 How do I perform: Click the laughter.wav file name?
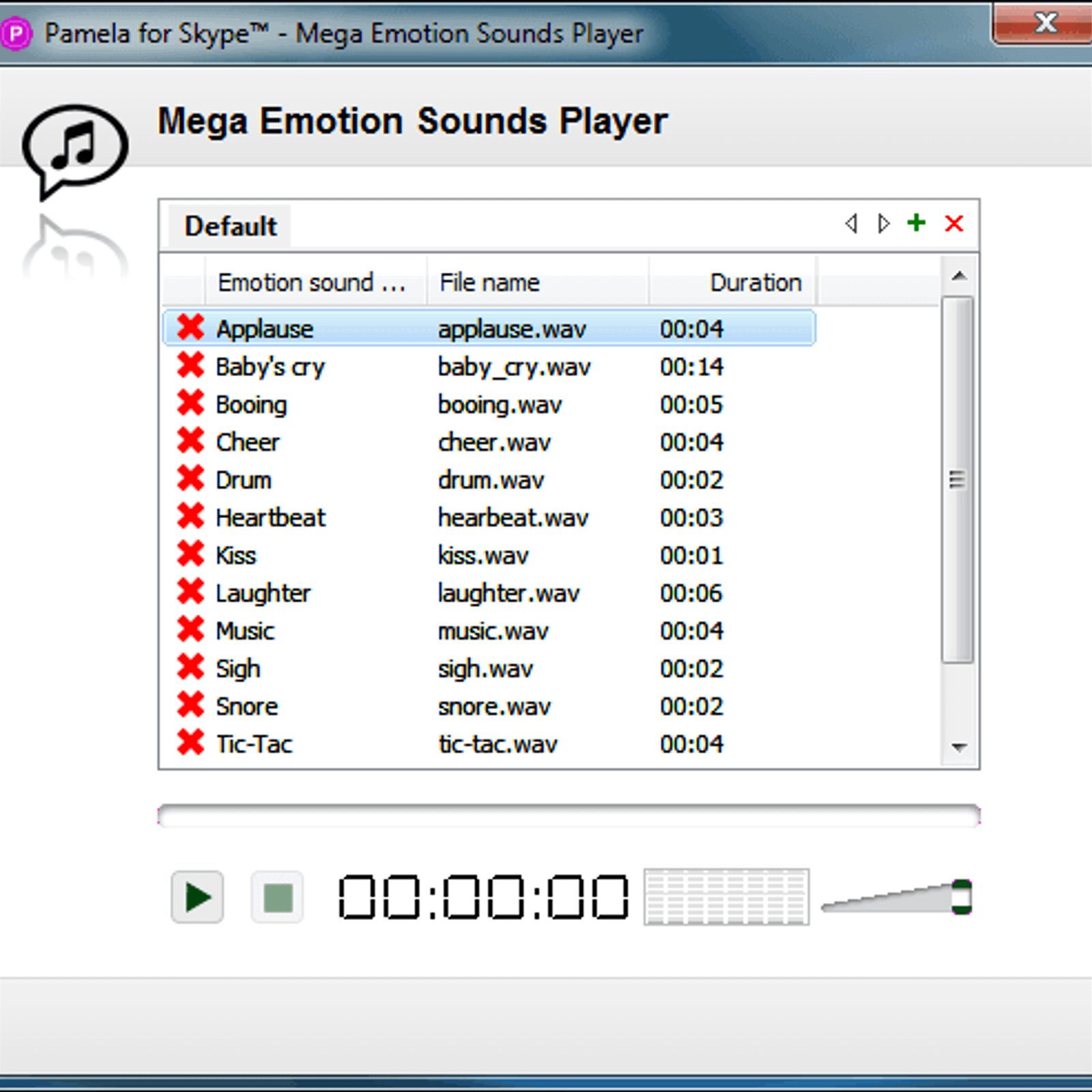point(508,593)
